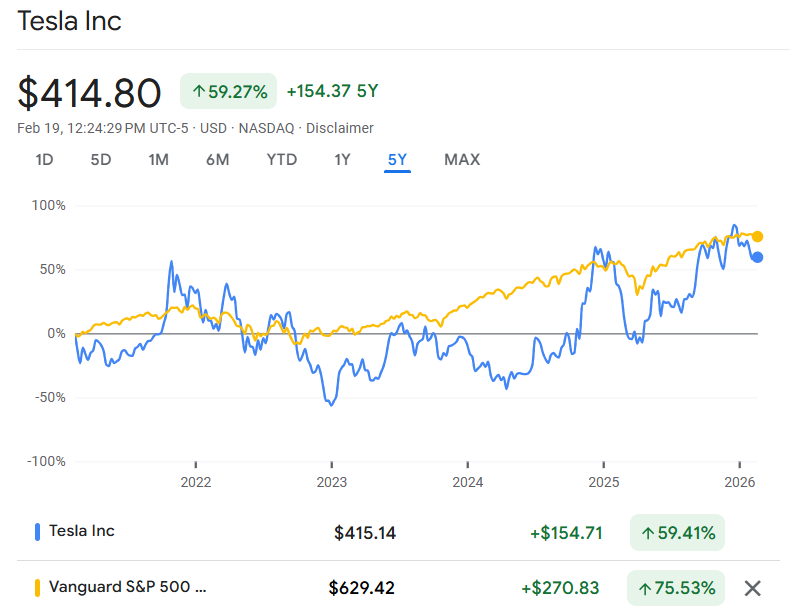Switch to the 6M range tab

pyautogui.click(x=217, y=160)
